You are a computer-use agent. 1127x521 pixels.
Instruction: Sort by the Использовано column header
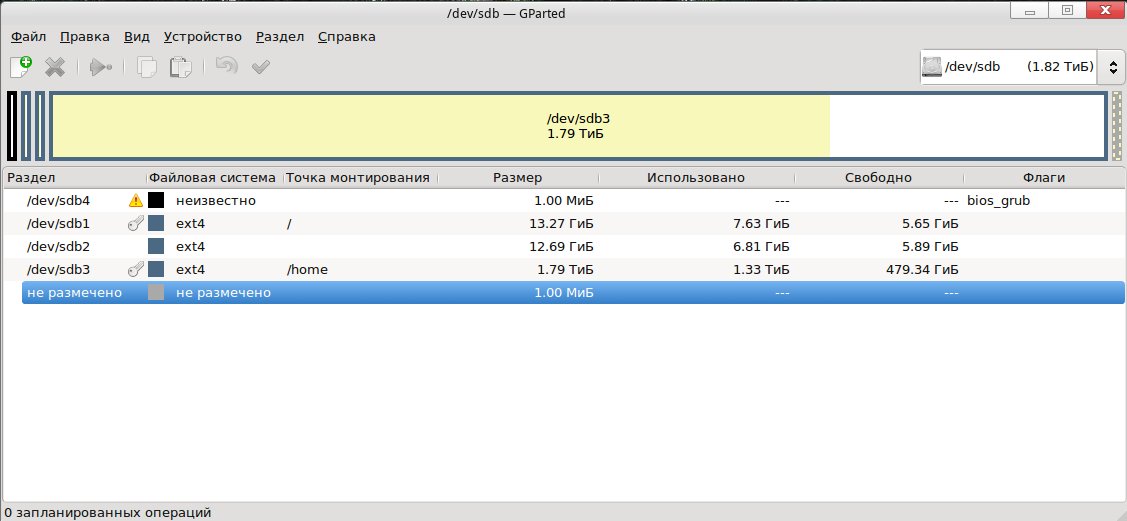(696, 177)
